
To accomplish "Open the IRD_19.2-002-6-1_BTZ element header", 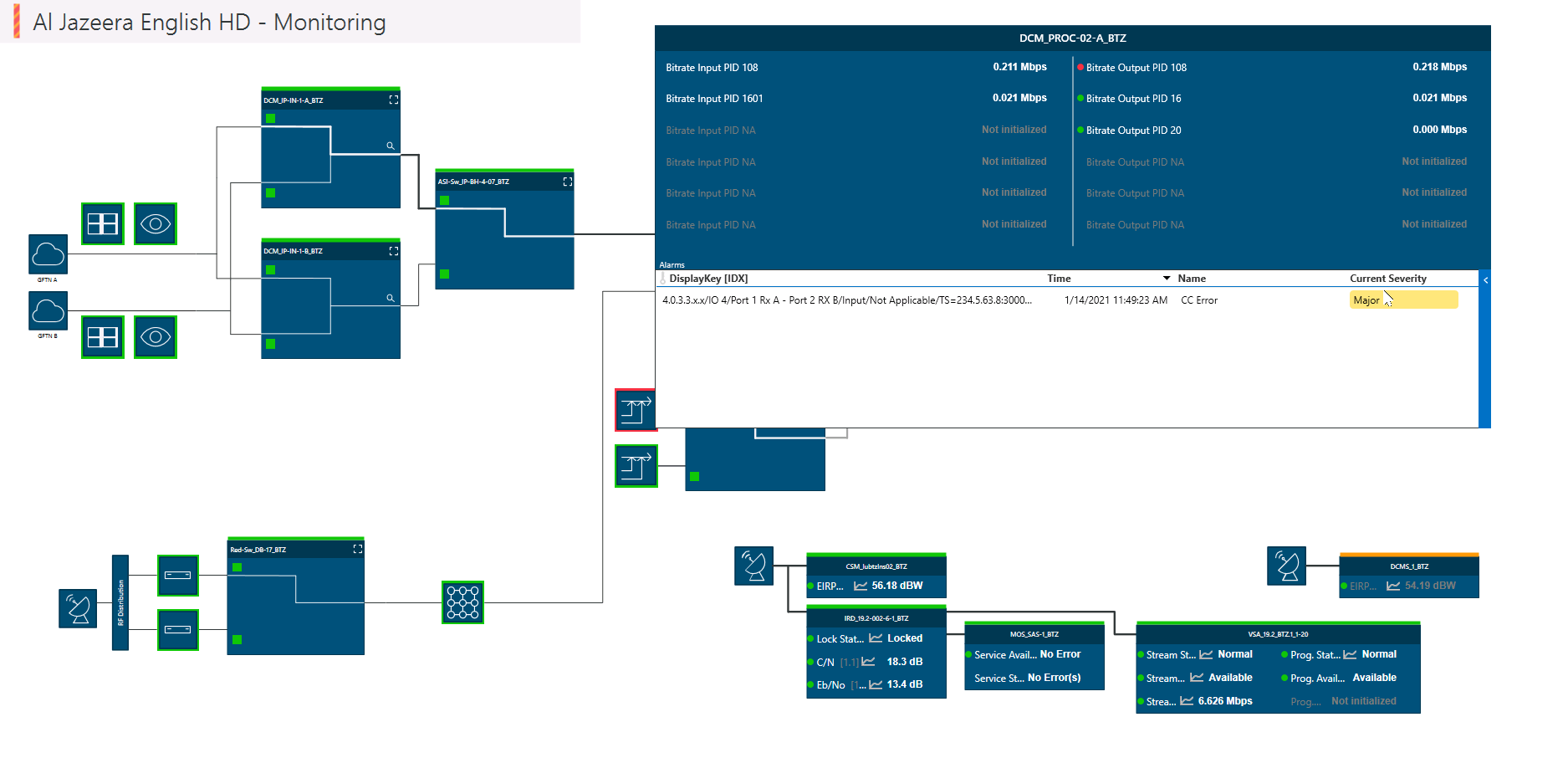I will [x=876, y=617].
